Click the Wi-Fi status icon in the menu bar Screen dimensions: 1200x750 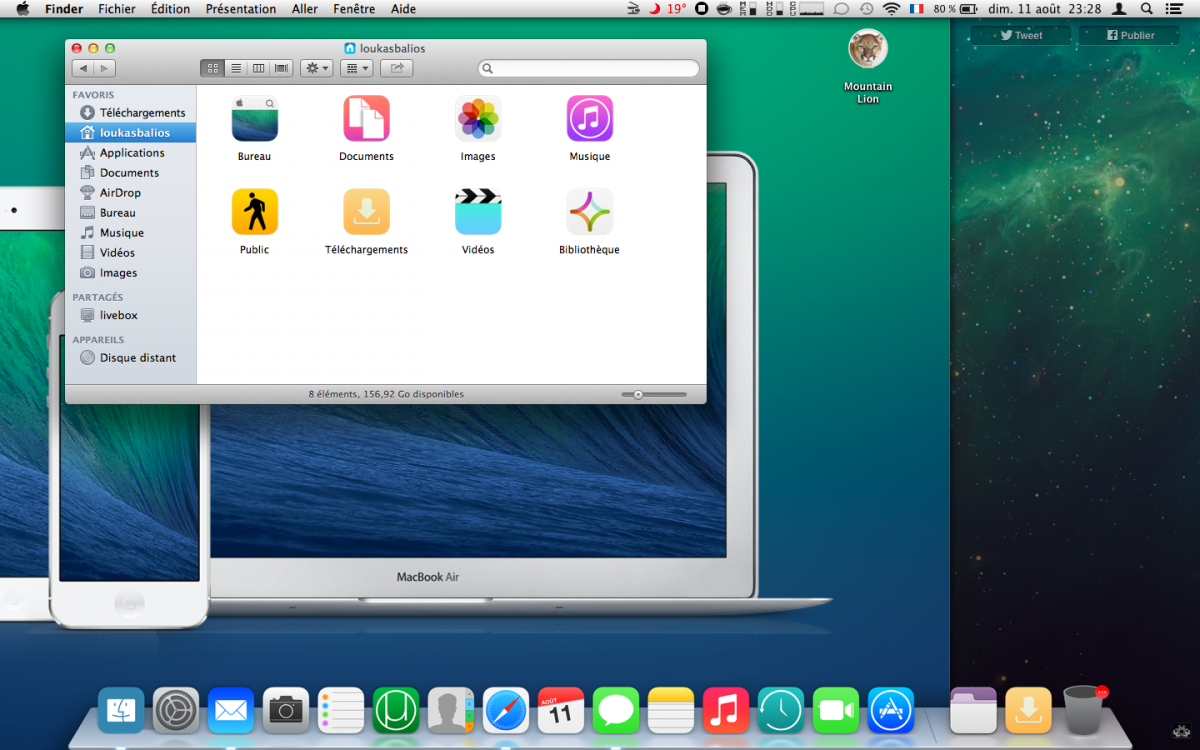pyautogui.click(x=892, y=9)
